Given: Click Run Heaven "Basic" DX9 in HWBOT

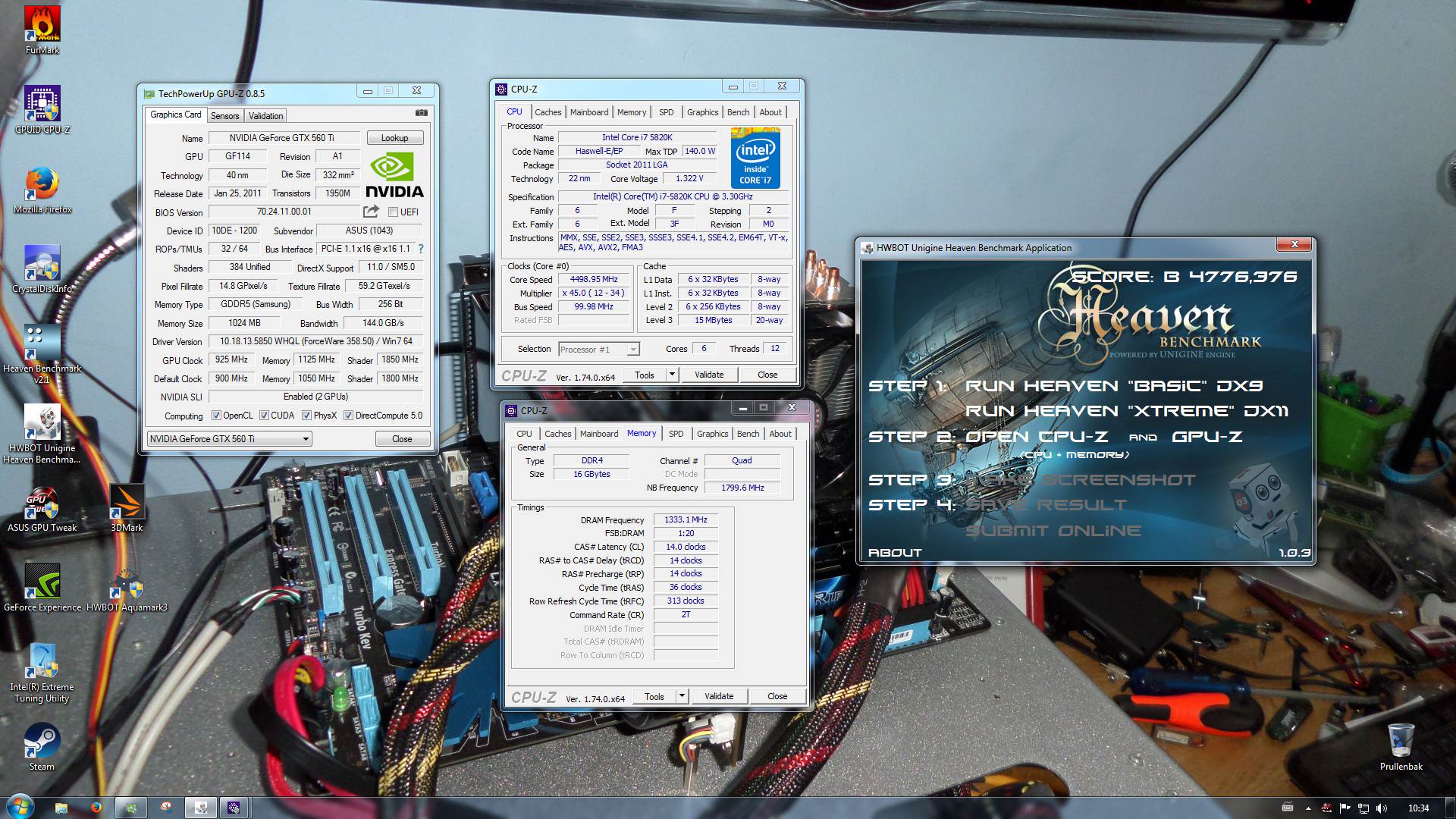Looking at the screenshot, I should pyautogui.click(x=1114, y=386).
